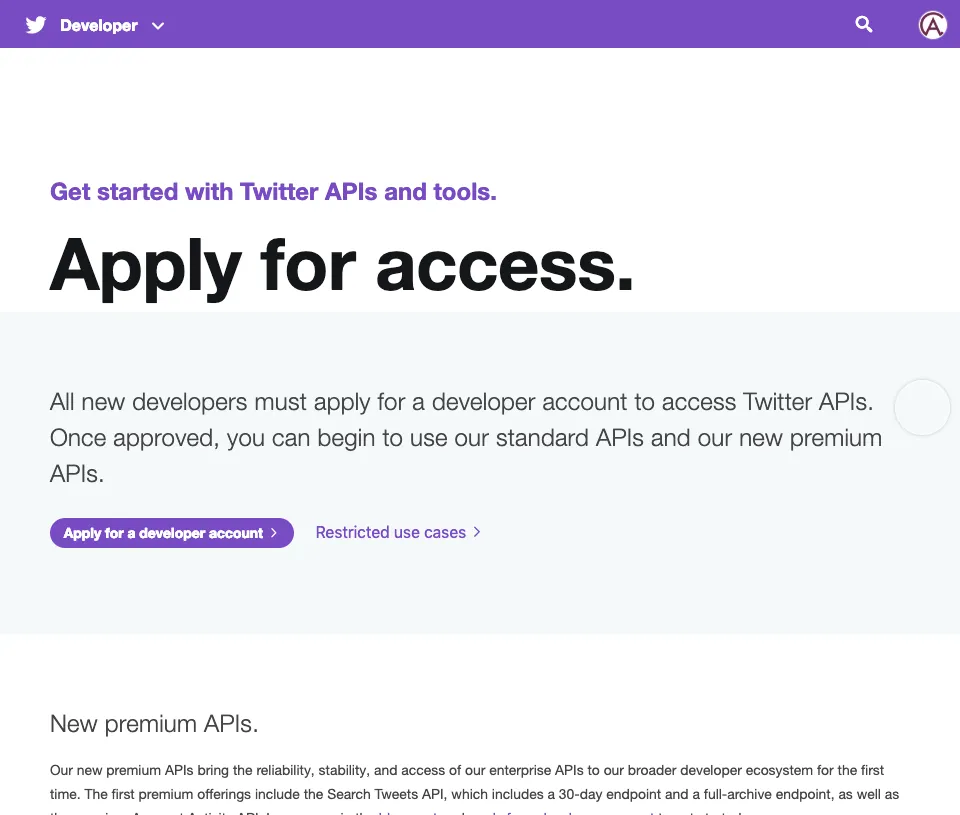Apply for a developer account
This screenshot has height=815, width=960.
(171, 533)
